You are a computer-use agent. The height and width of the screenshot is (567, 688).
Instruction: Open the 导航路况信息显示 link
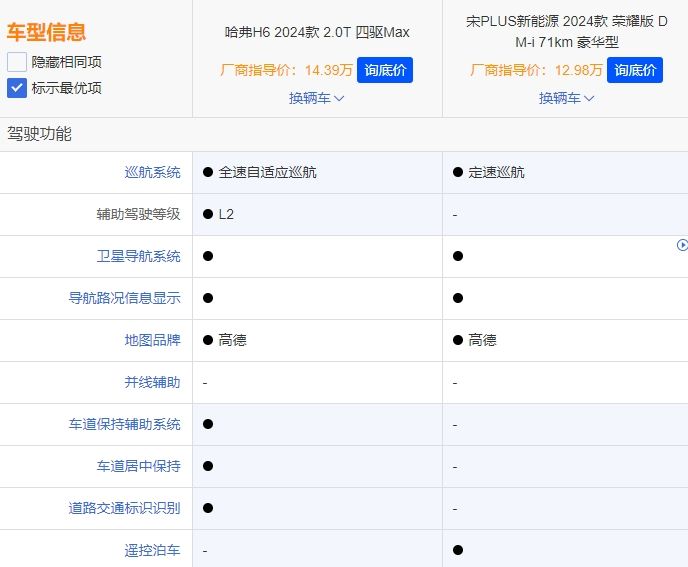coord(124,298)
